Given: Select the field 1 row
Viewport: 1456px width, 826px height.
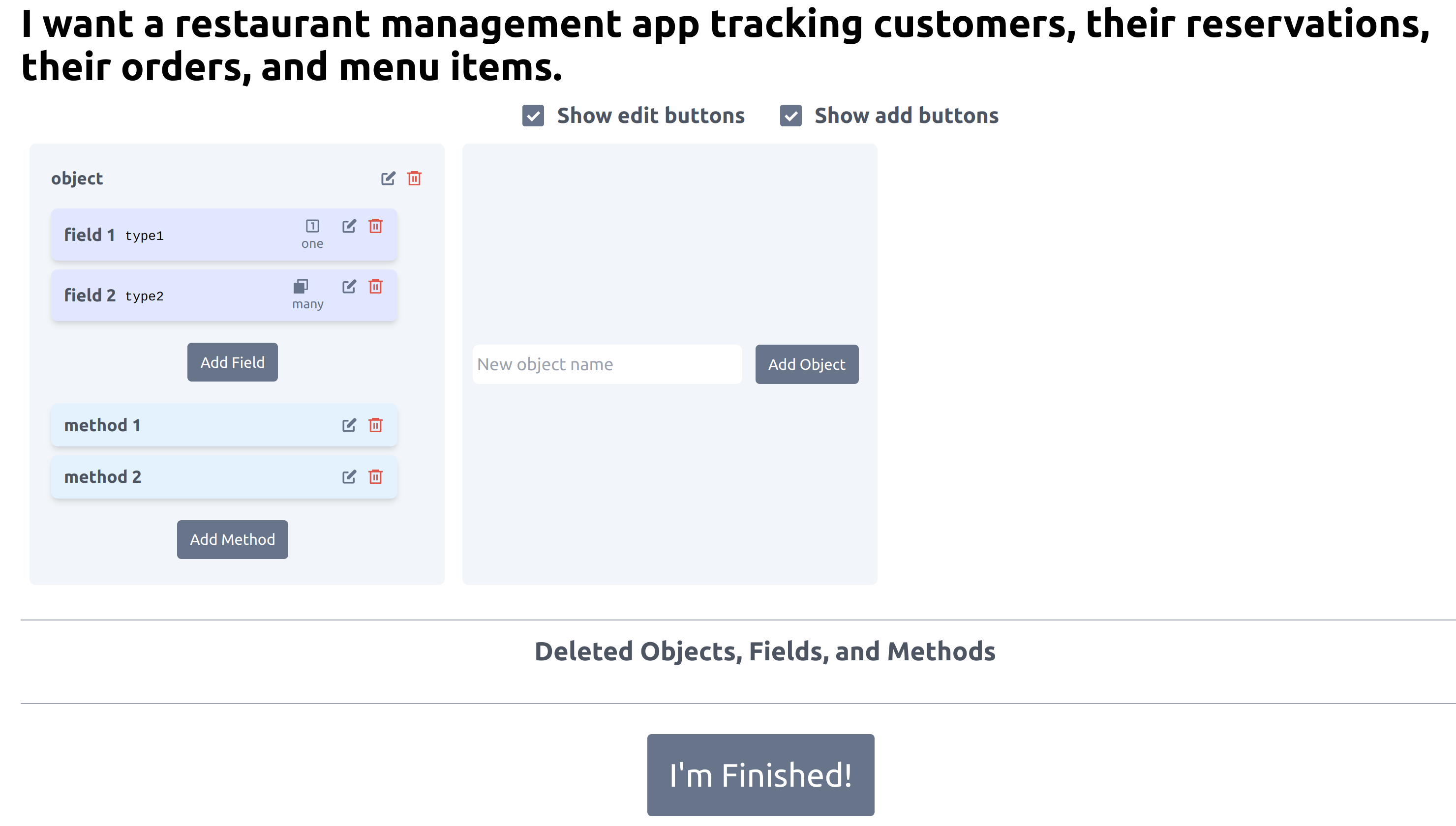Looking at the screenshot, I should coord(224,235).
